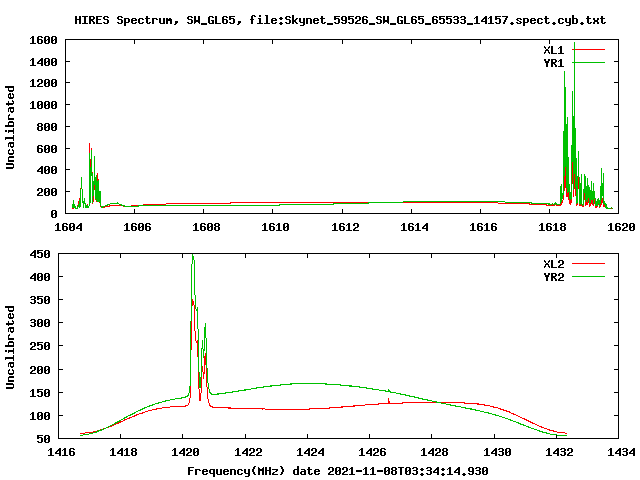Screen dimensions: 640x480
Task: Click the top plot Uncalibrated axis label
Action: [10, 127]
